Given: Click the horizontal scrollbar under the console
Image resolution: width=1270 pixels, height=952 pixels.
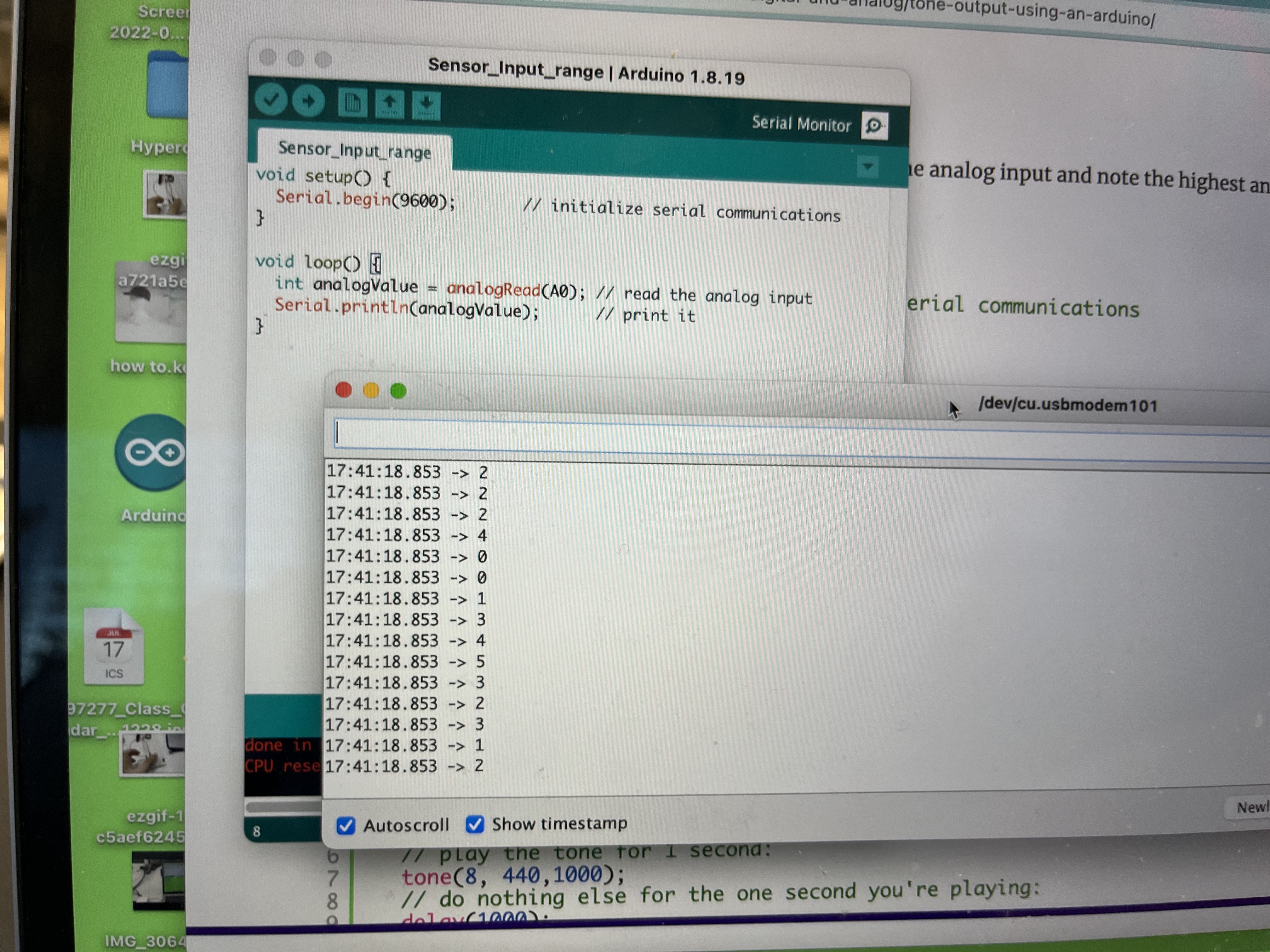Looking at the screenshot, I should pos(283,807).
